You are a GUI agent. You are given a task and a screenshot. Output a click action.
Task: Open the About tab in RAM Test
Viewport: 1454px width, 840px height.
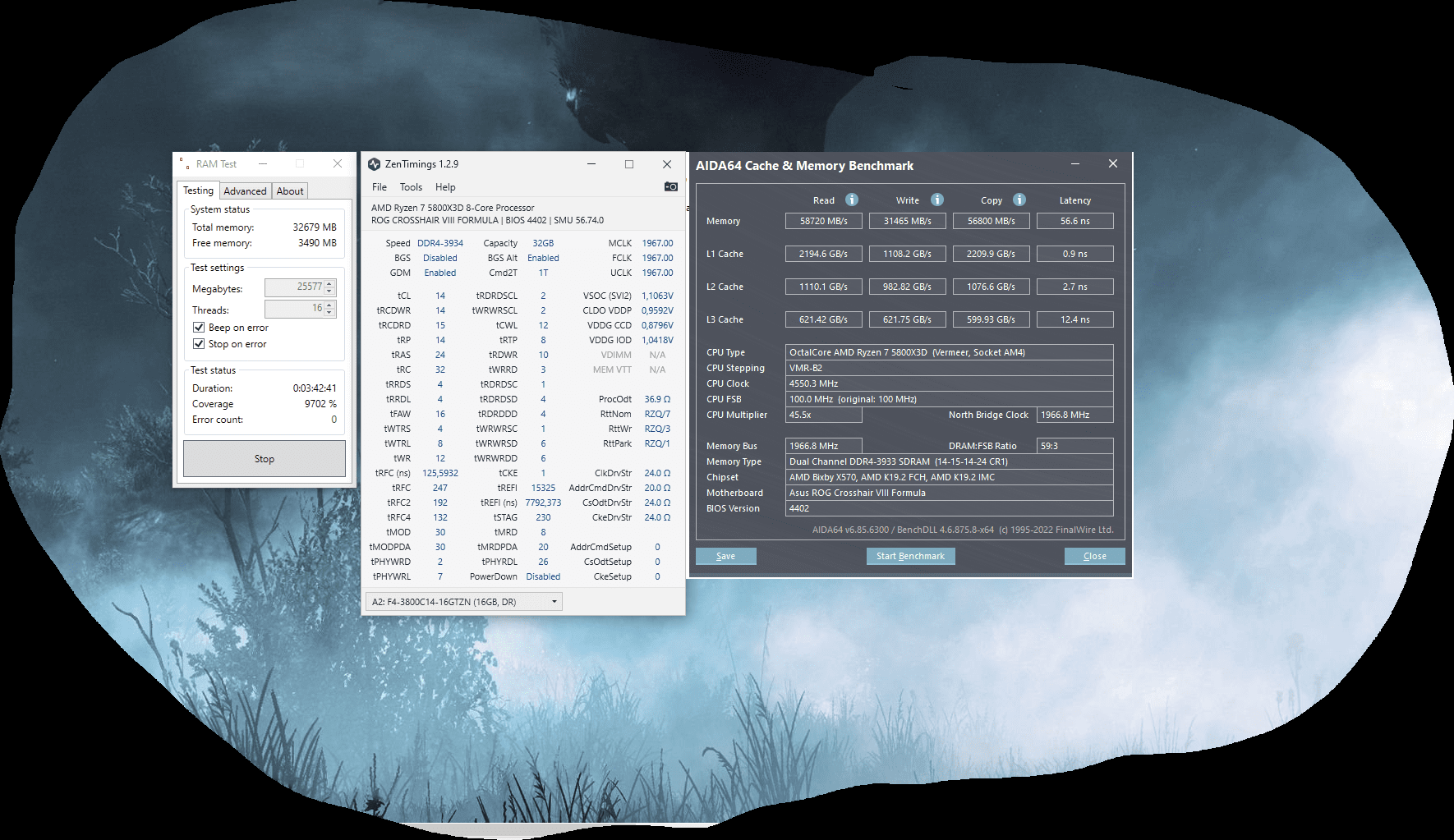pyautogui.click(x=290, y=191)
